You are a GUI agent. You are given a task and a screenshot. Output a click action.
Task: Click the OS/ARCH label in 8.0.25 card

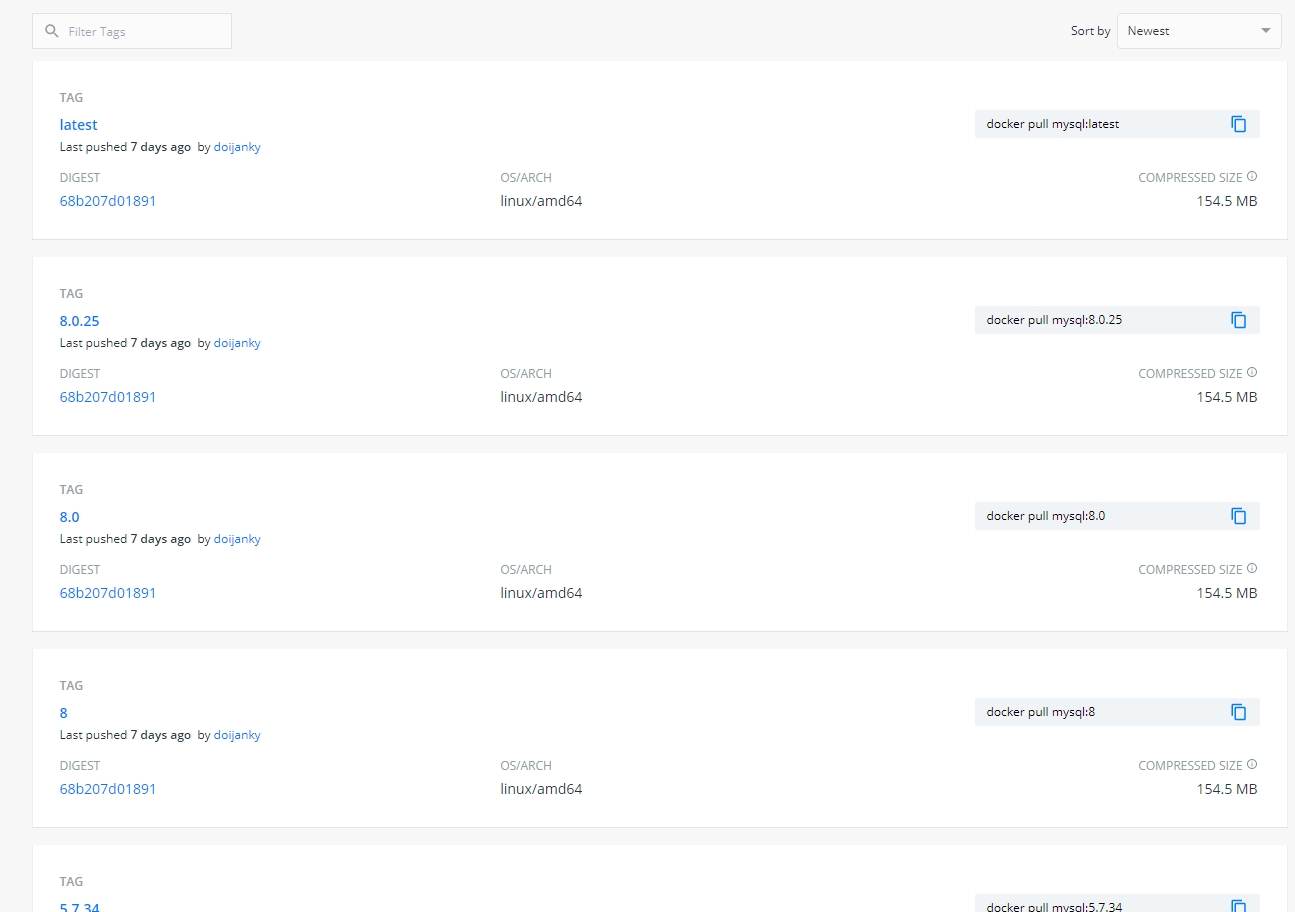pos(526,374)
